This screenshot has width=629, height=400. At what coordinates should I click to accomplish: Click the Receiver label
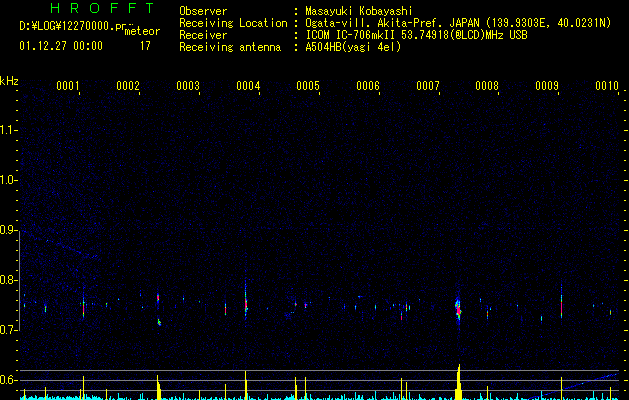[x=203, y=35]
